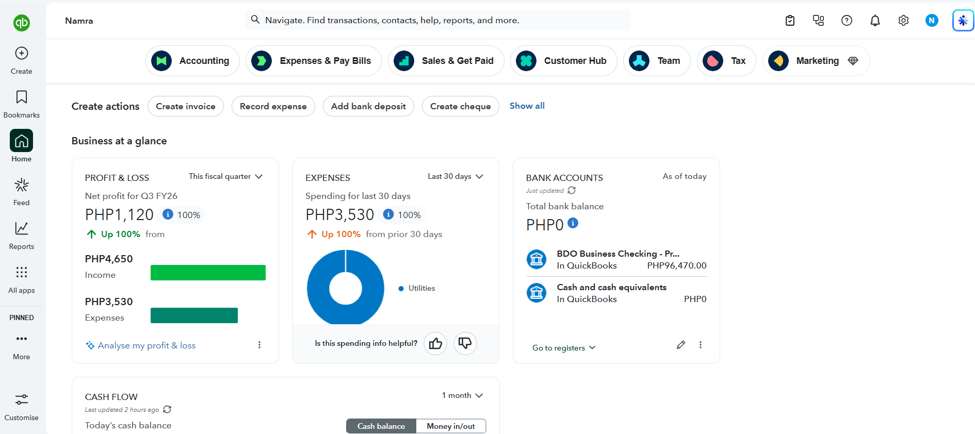Click the thumbs down spending feedback
975x434 pixels.
click(465, 343)
